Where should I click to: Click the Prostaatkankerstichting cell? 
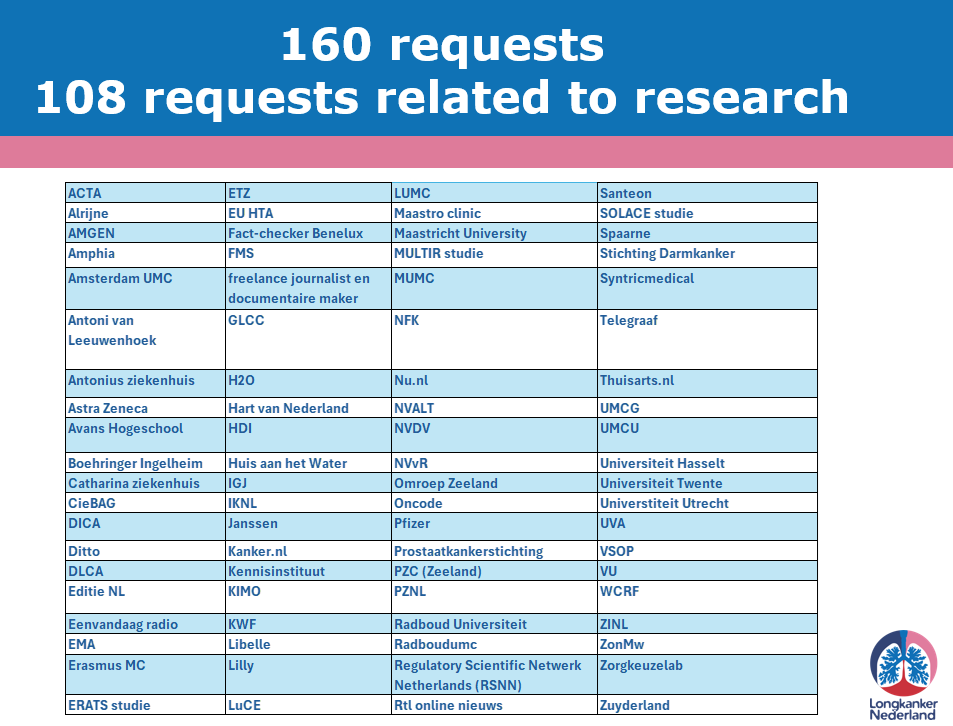coord(494,550)
